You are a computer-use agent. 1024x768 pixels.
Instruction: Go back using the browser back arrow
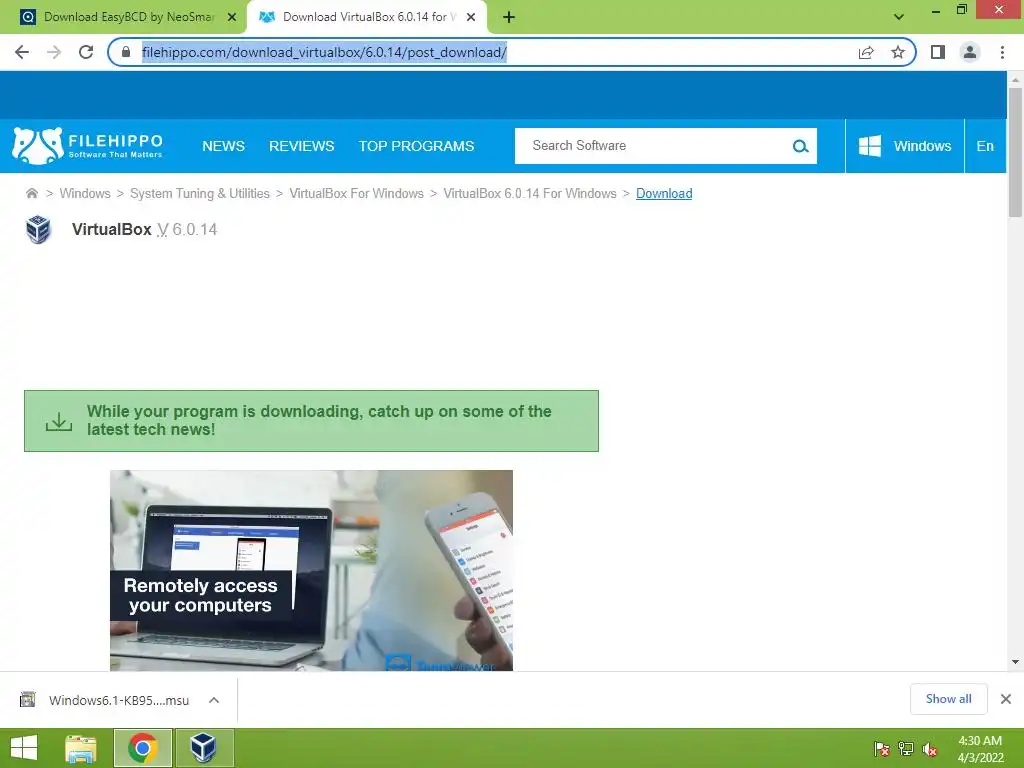22,52
